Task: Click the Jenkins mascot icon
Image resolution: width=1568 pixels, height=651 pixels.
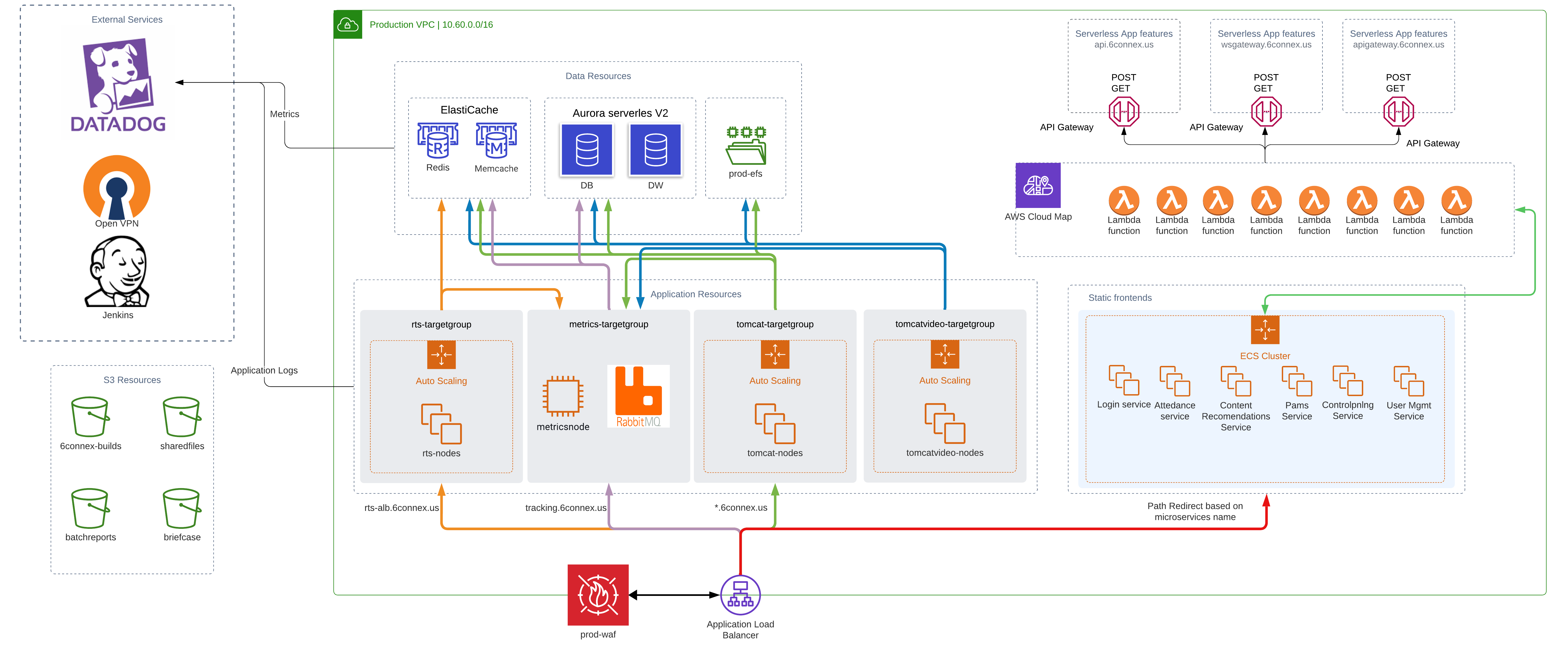Action: [117, 271]
